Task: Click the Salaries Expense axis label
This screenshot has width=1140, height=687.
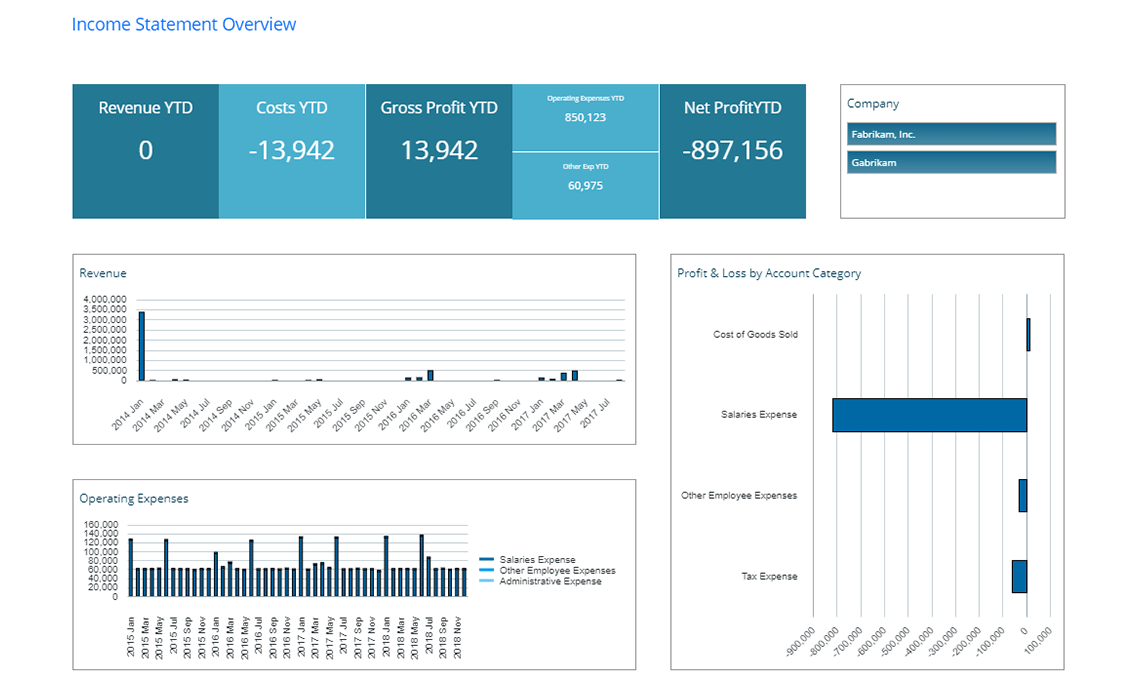Action: [x=759, y=414]
